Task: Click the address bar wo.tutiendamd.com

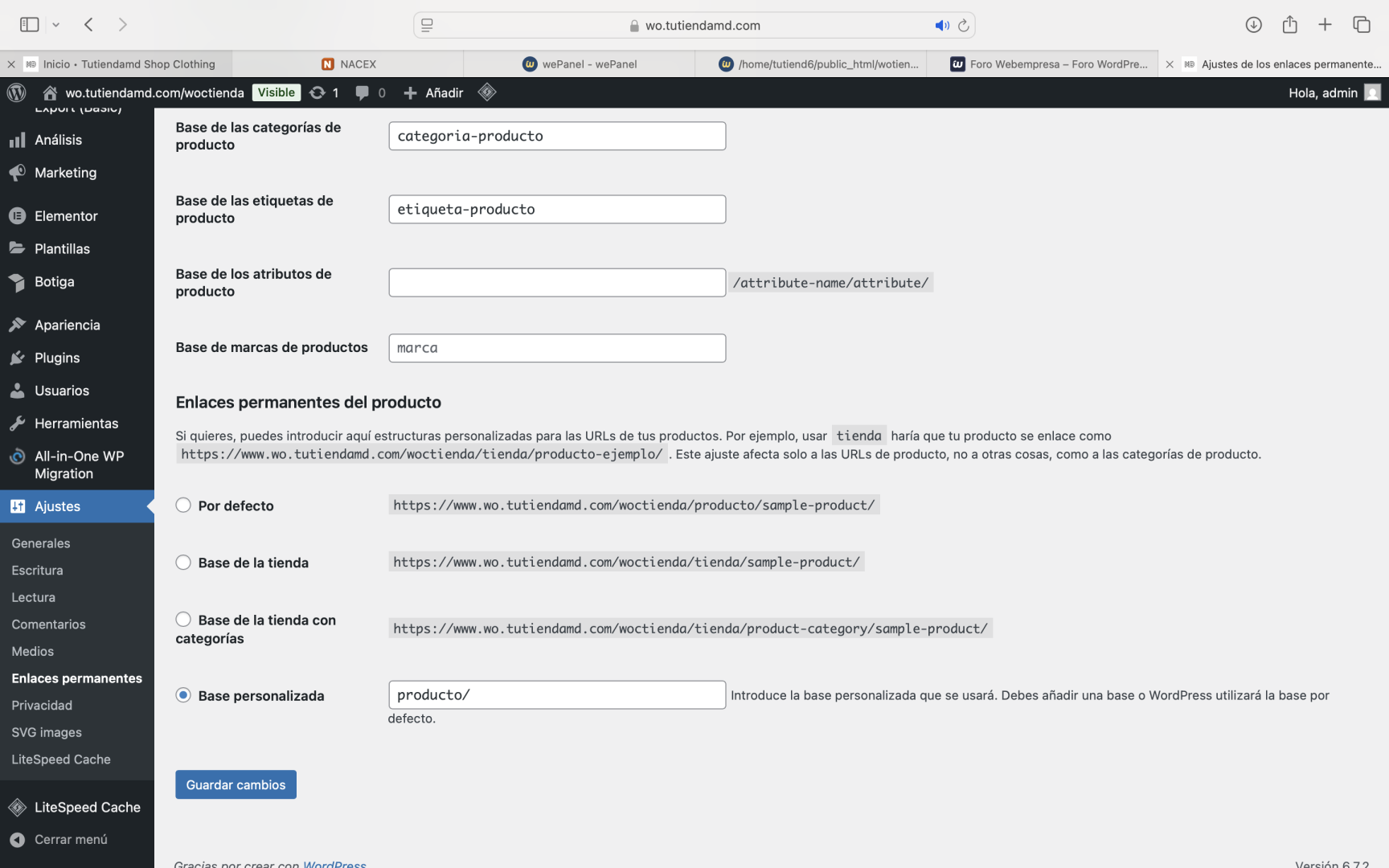Action: pyautogui.click(x=694, y=26)
